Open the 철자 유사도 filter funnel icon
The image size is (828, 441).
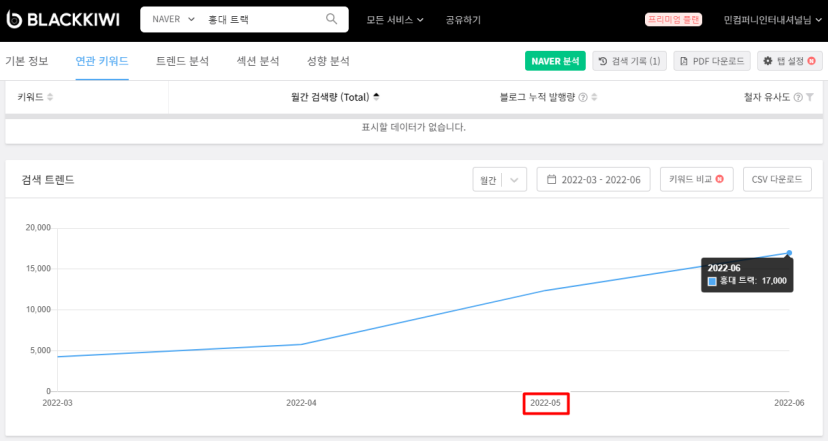(810, 97)
